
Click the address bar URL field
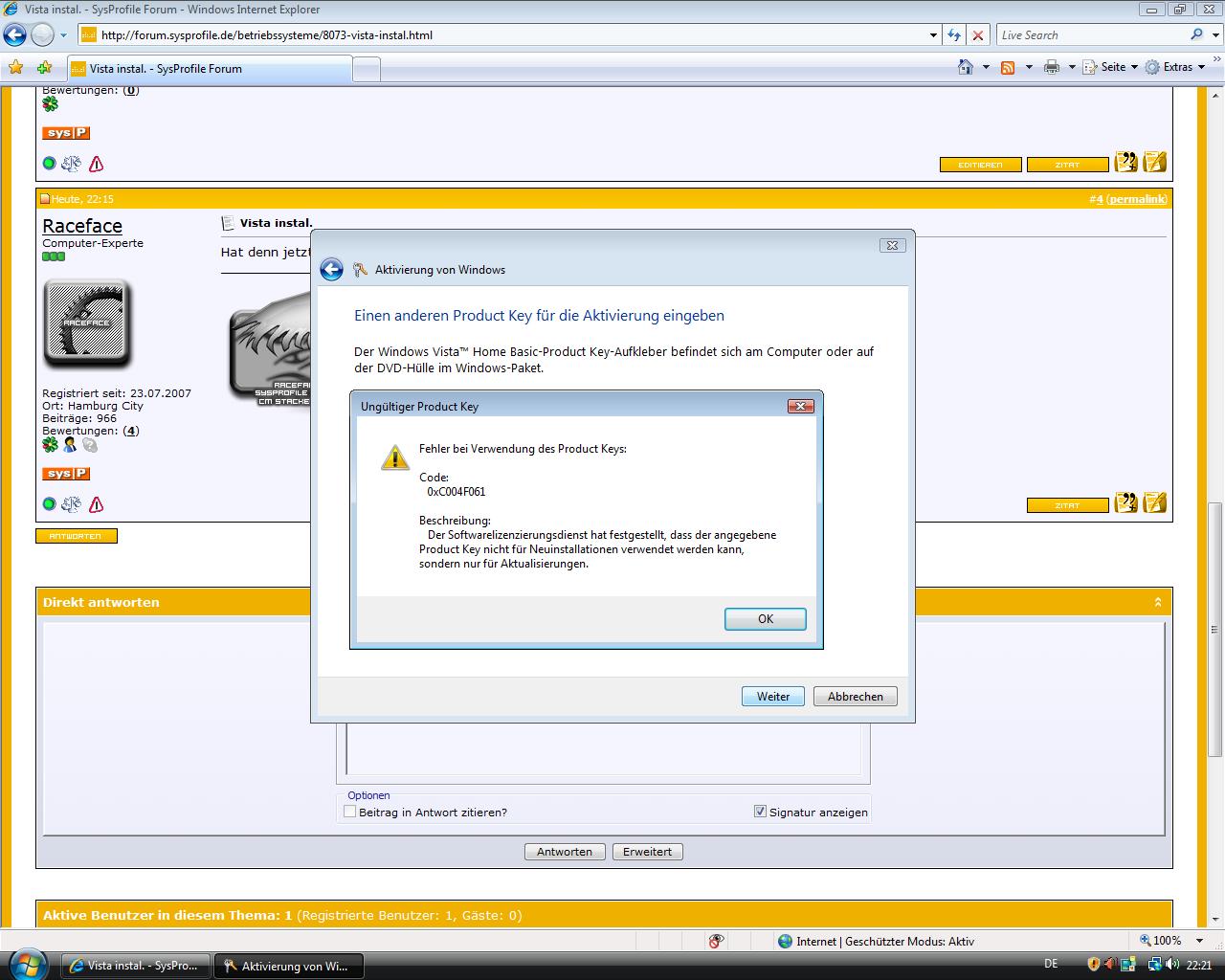[503, 35]
